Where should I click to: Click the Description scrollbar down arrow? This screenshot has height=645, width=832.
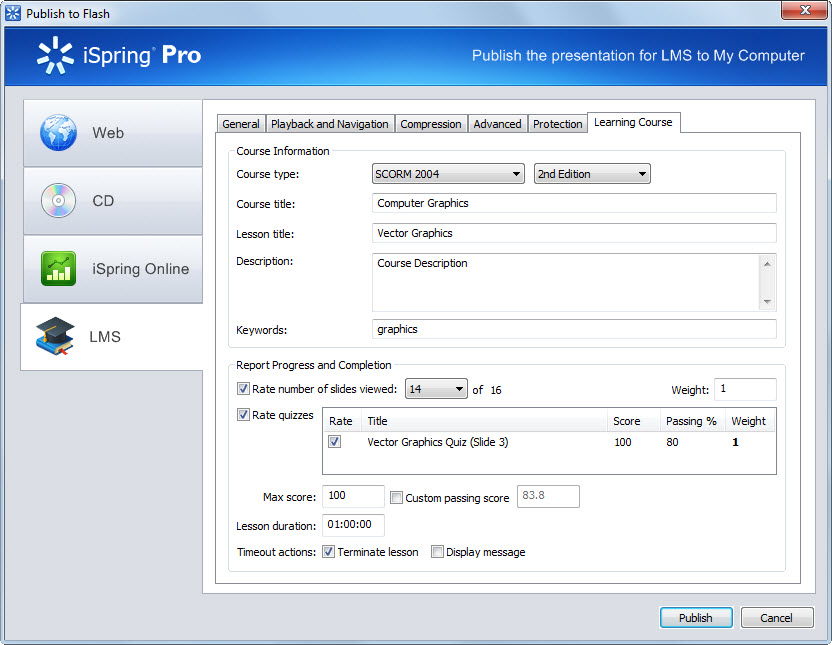click(767, 301)
